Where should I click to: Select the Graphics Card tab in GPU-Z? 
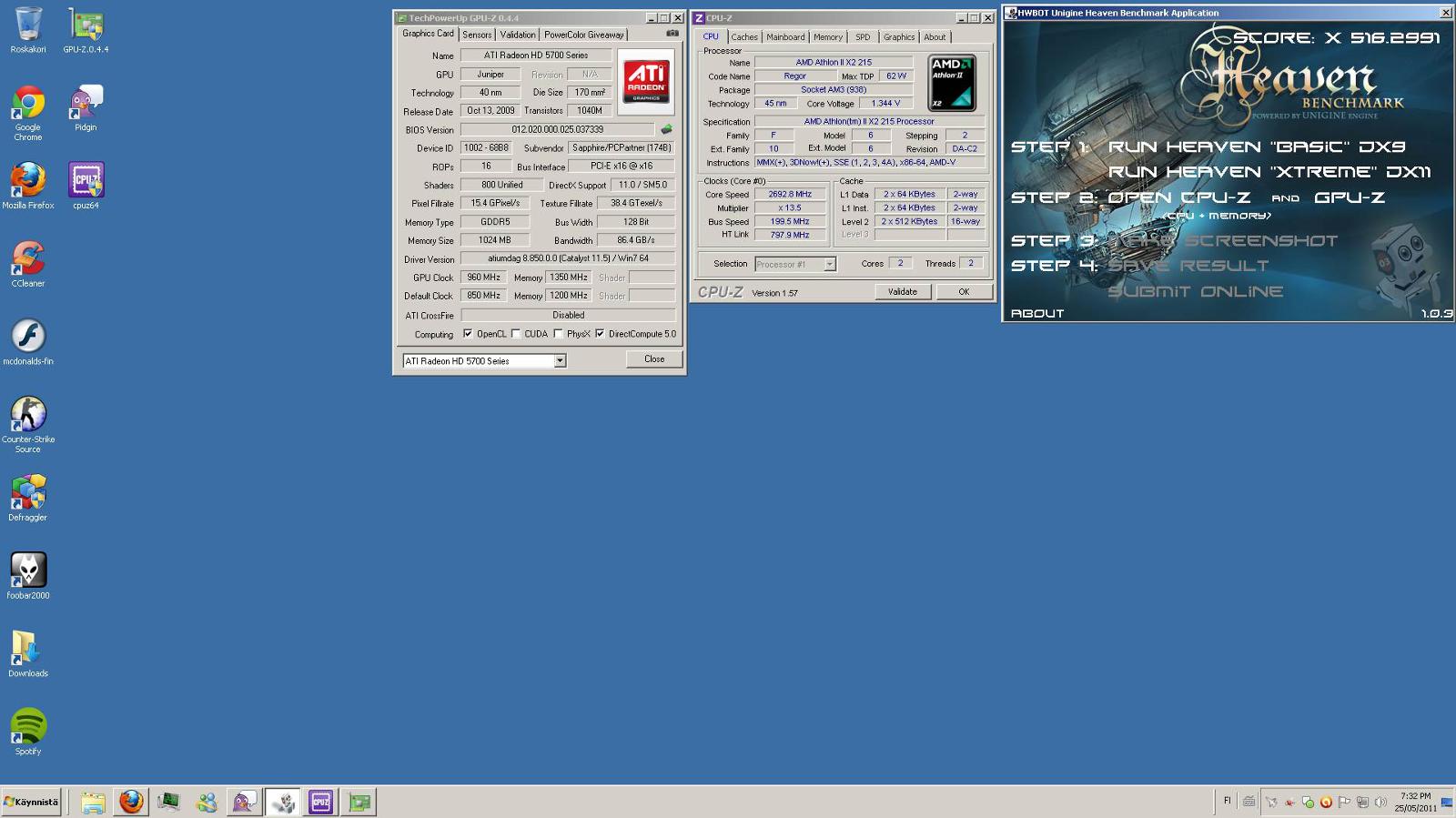(x=428, y=34)
